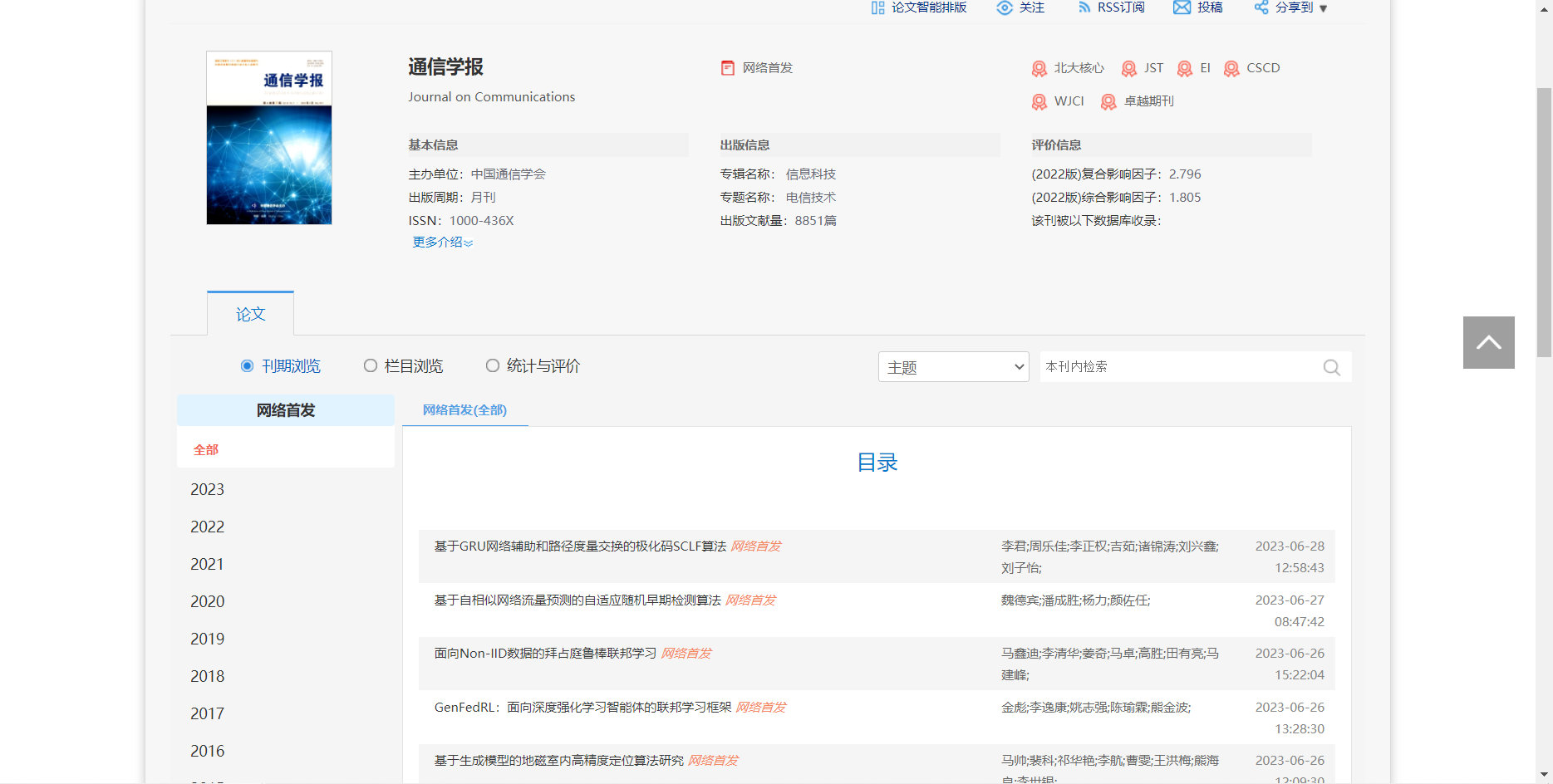Open the 通信学报 journal cover thumbnail
Screen dimensions: 1553x784
269,138
